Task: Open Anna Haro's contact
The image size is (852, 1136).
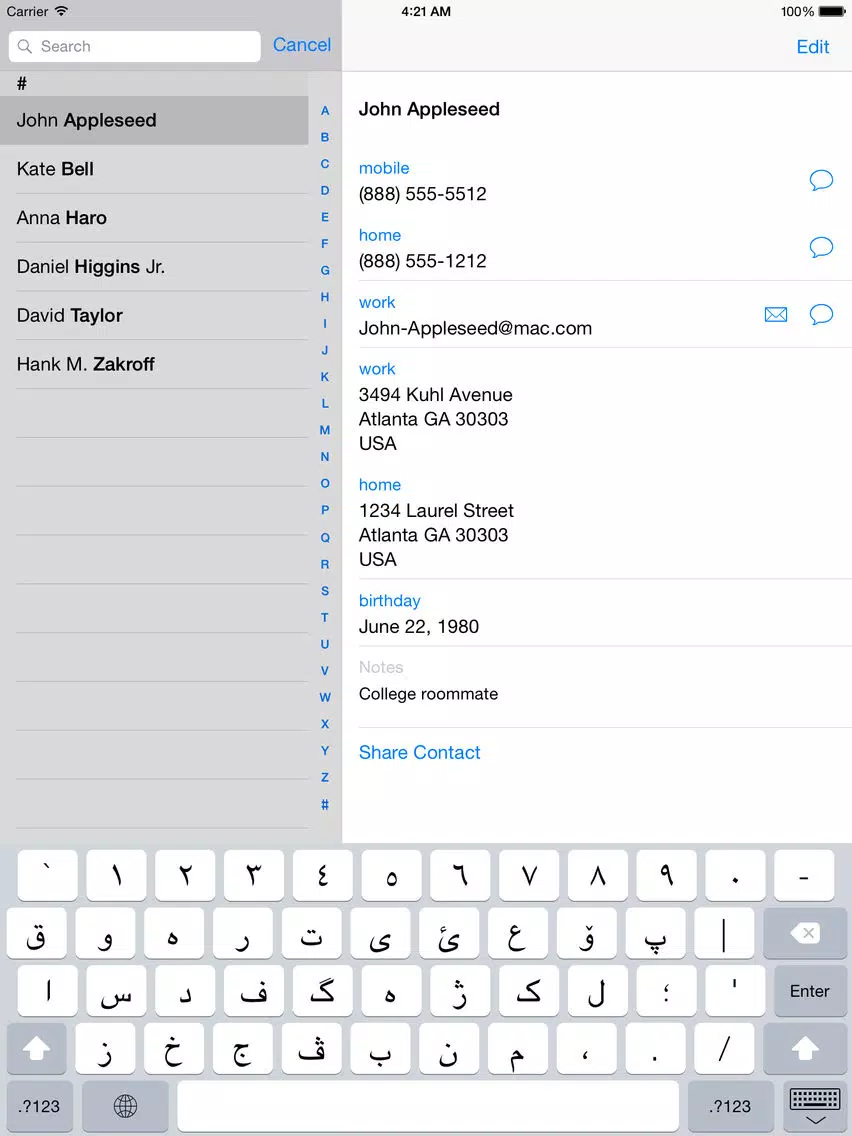Action: pyautogui.click(x=154, y=217)
